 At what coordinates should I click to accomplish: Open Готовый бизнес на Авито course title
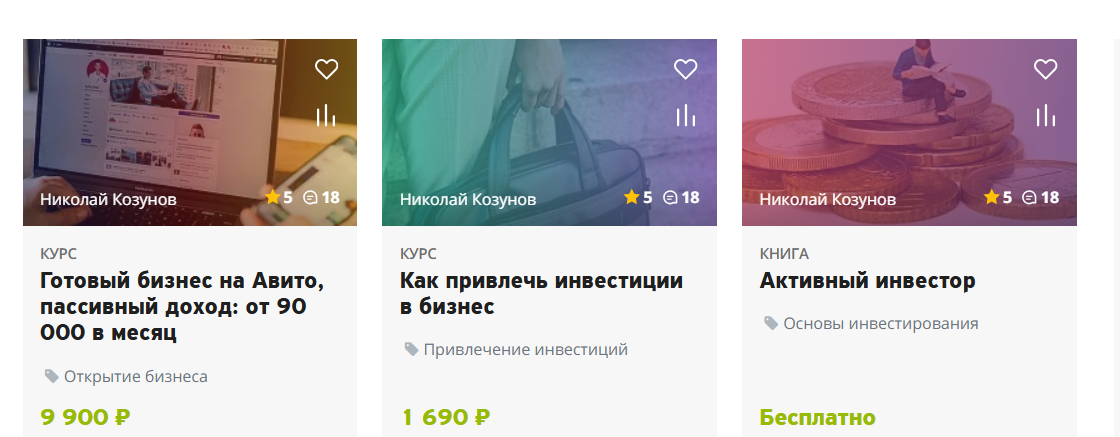pyautogui.click(x=182, y=306)
